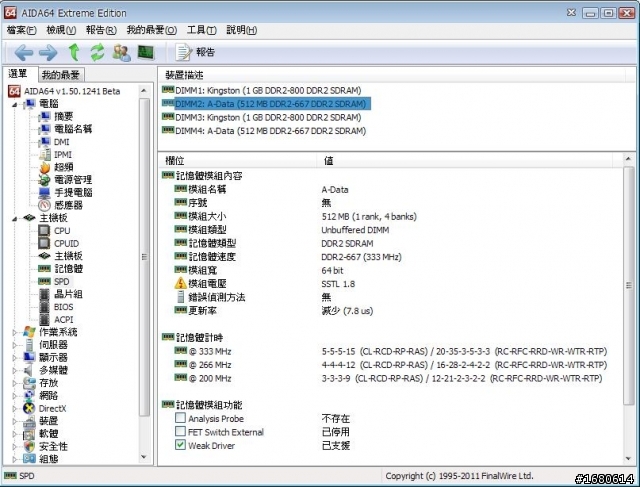Click the ACPI chip icon

click(44, 319)
